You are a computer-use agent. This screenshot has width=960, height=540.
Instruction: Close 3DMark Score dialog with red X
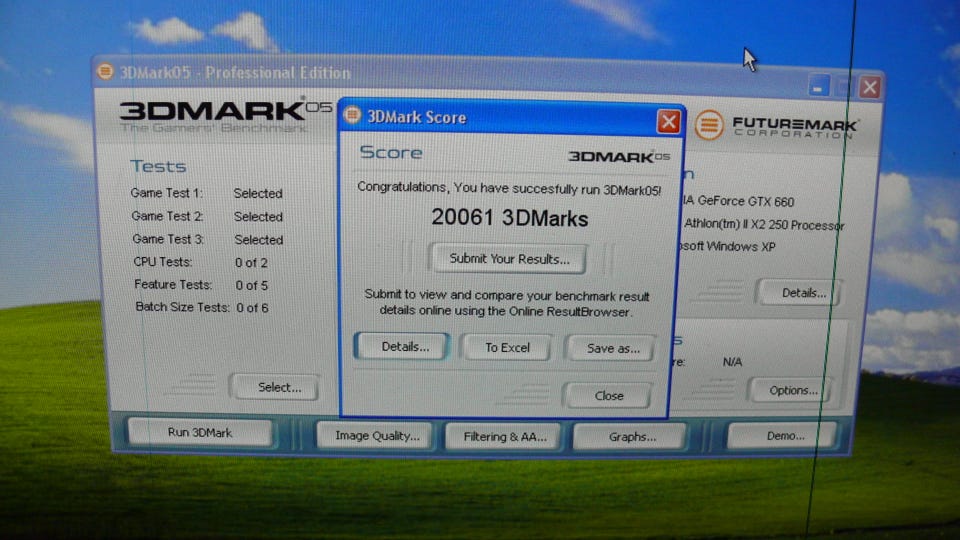click(668, 121)
